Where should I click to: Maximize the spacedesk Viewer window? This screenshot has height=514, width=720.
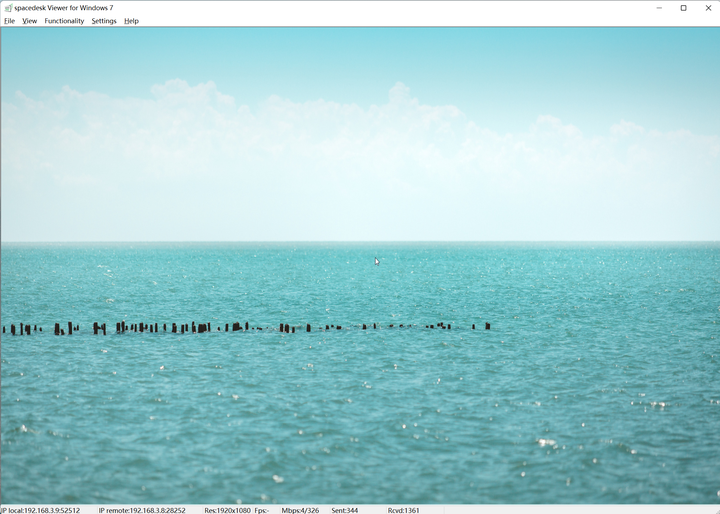coord(683,8)
